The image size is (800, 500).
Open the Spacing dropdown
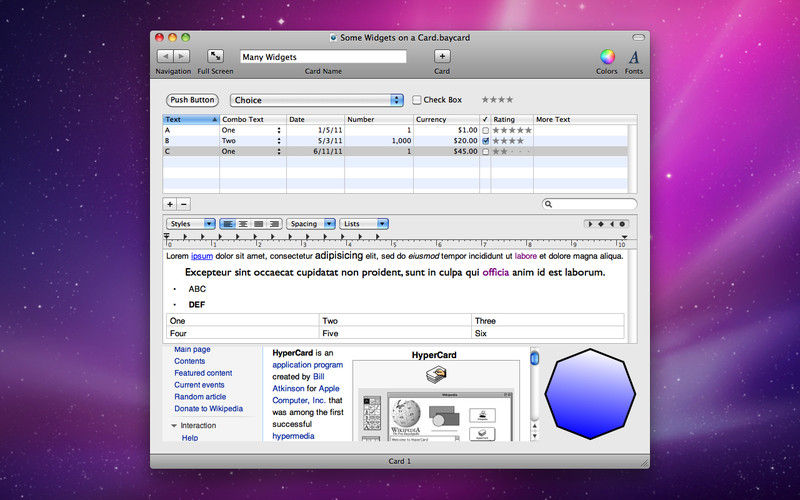(x=311, y=223)
